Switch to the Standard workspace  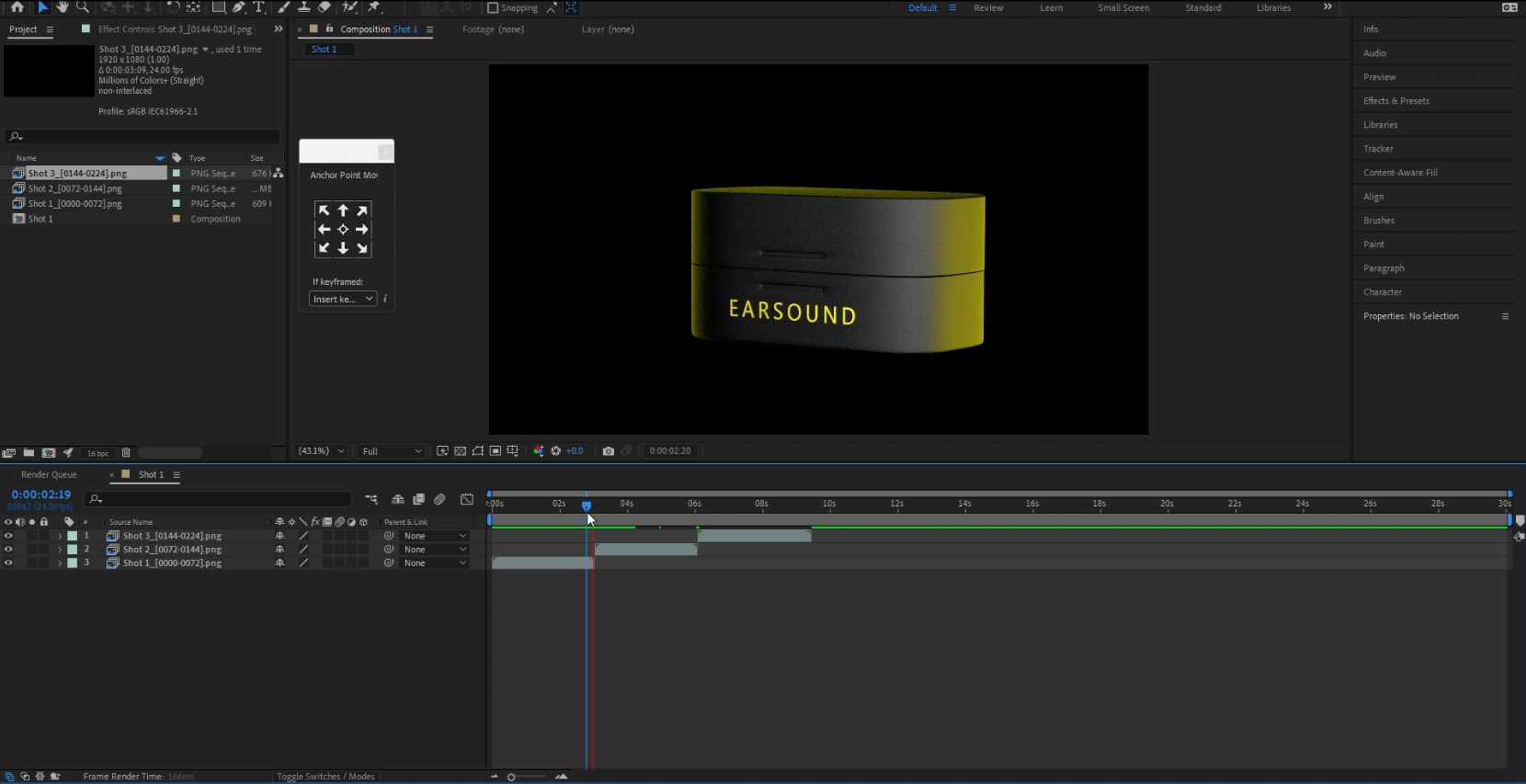tap(1203, 7)
